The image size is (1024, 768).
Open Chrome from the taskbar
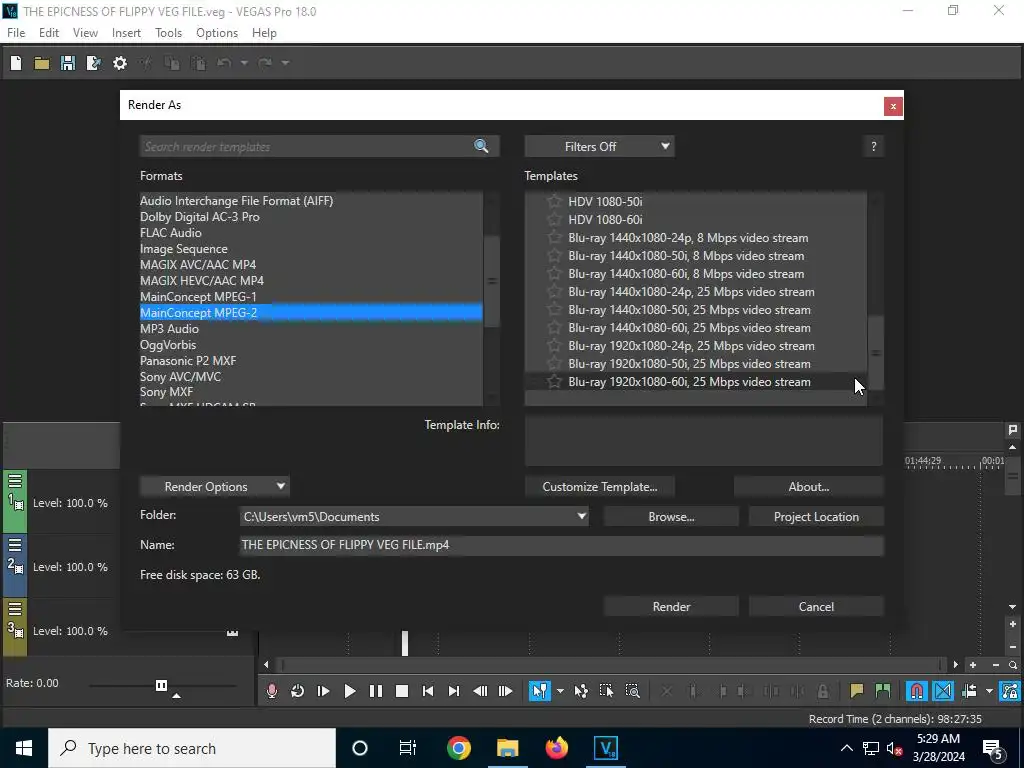point(459,748)
